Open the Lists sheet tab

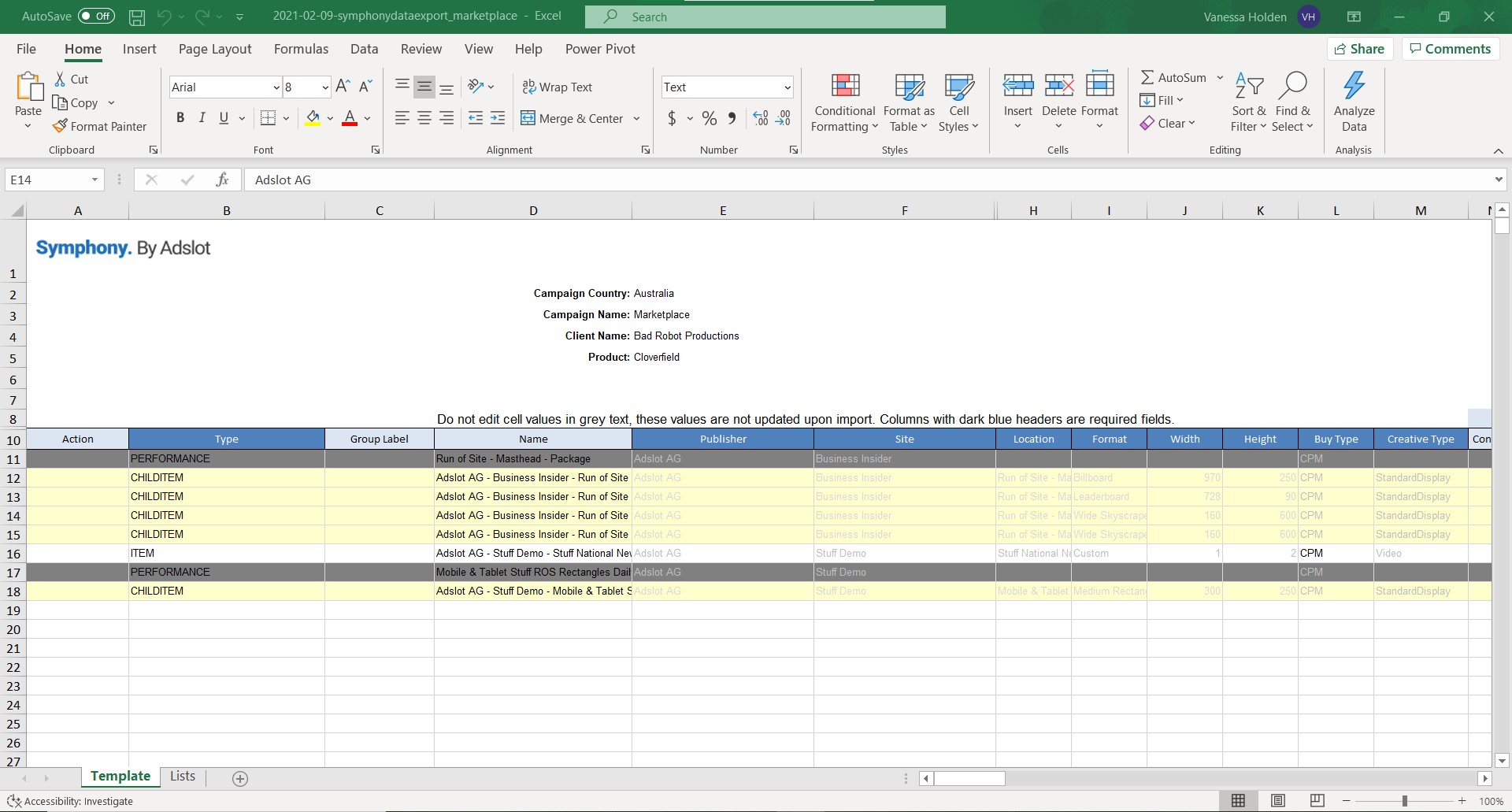click(x=183, y=777)
